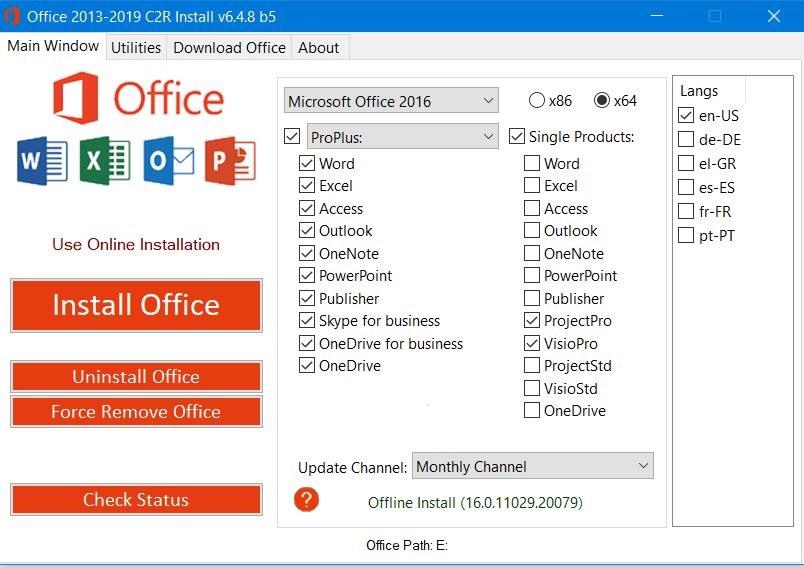Select the x86 architecture radio button
This screenshot has height=567, width=804.
(x=537, y=100)
